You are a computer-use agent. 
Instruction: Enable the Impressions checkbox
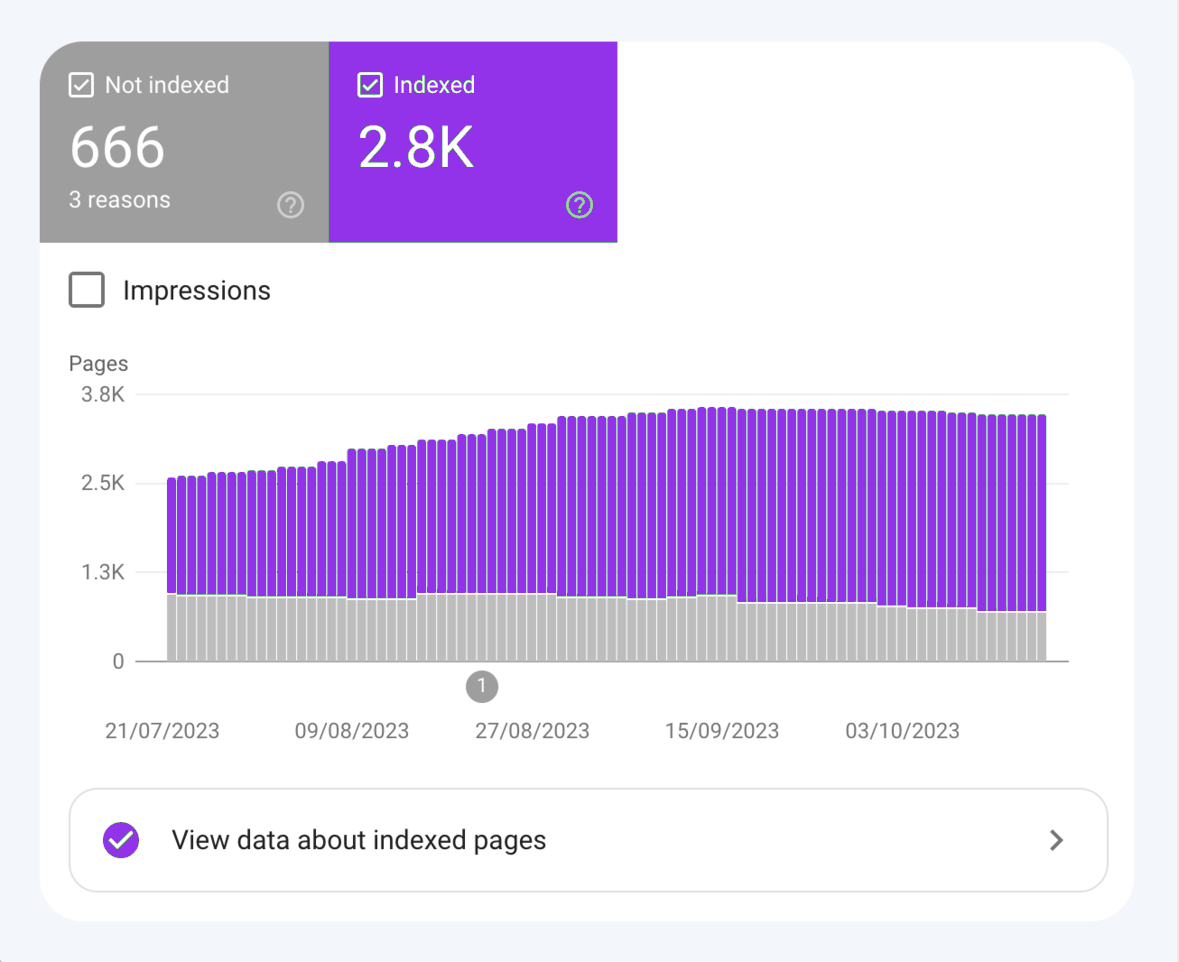(x=87, y=291)
